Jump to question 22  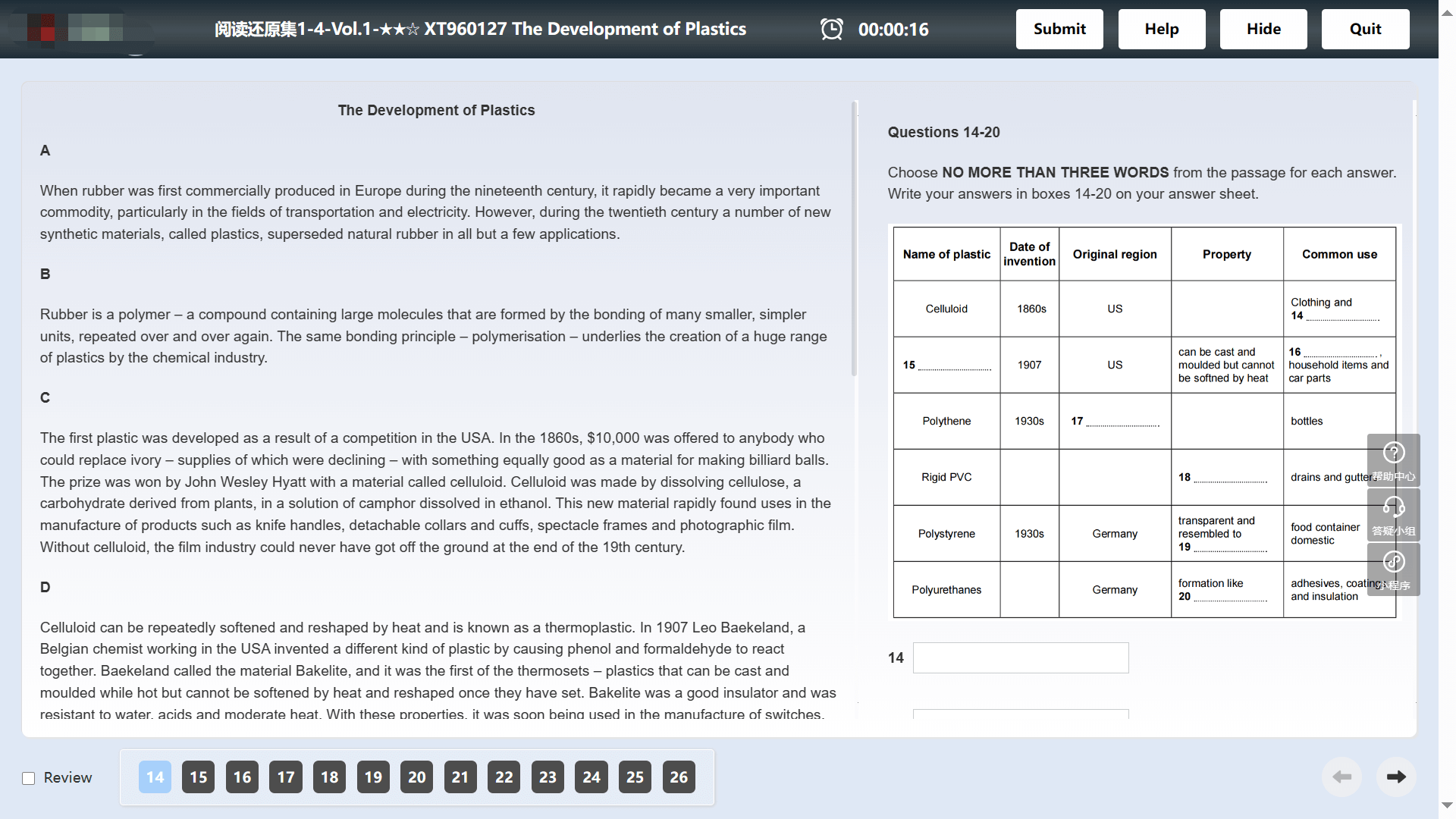pyautogui.click(x=504, y=777)
